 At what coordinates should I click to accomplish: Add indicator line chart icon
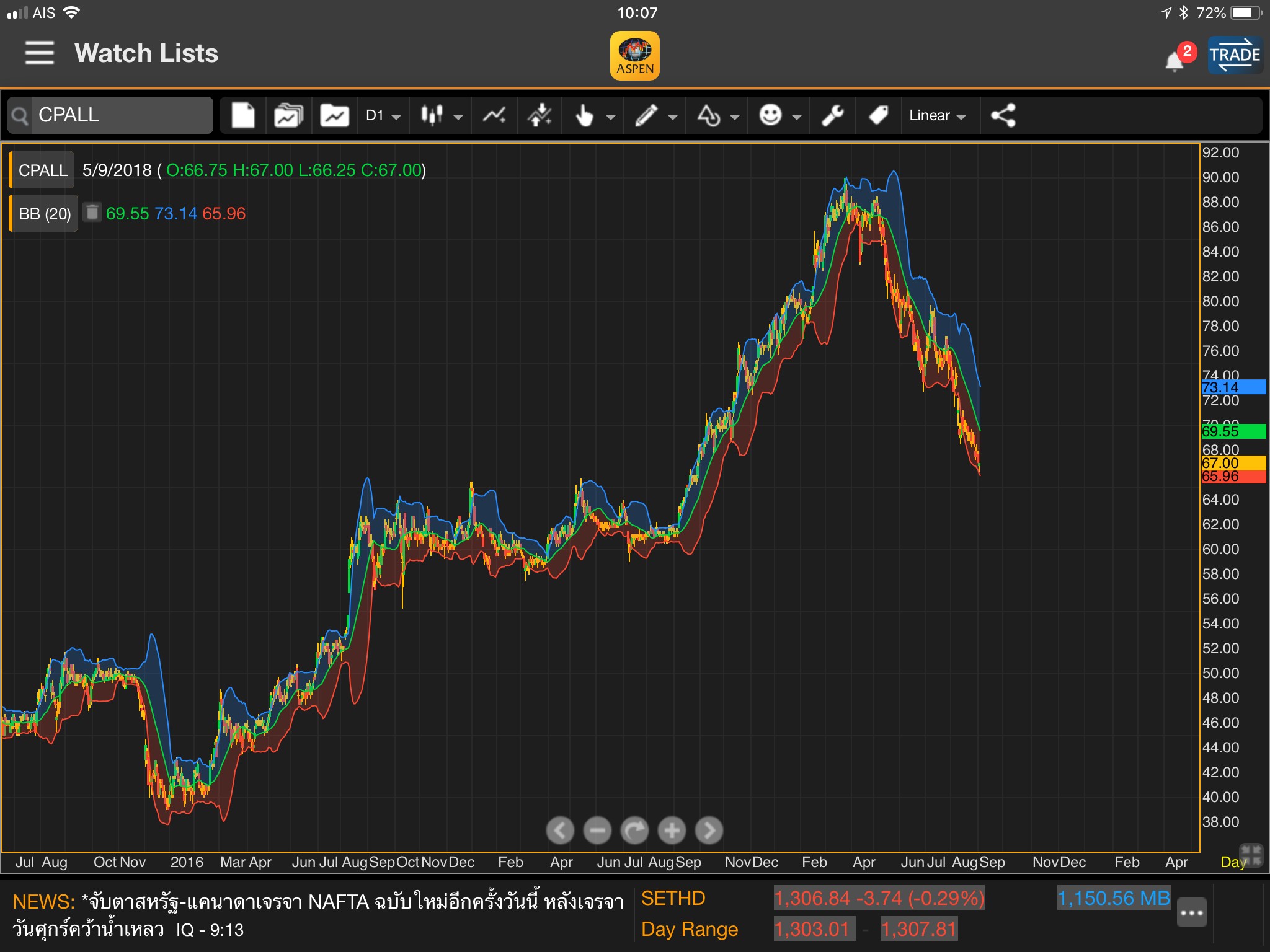[x=494, y=115]
